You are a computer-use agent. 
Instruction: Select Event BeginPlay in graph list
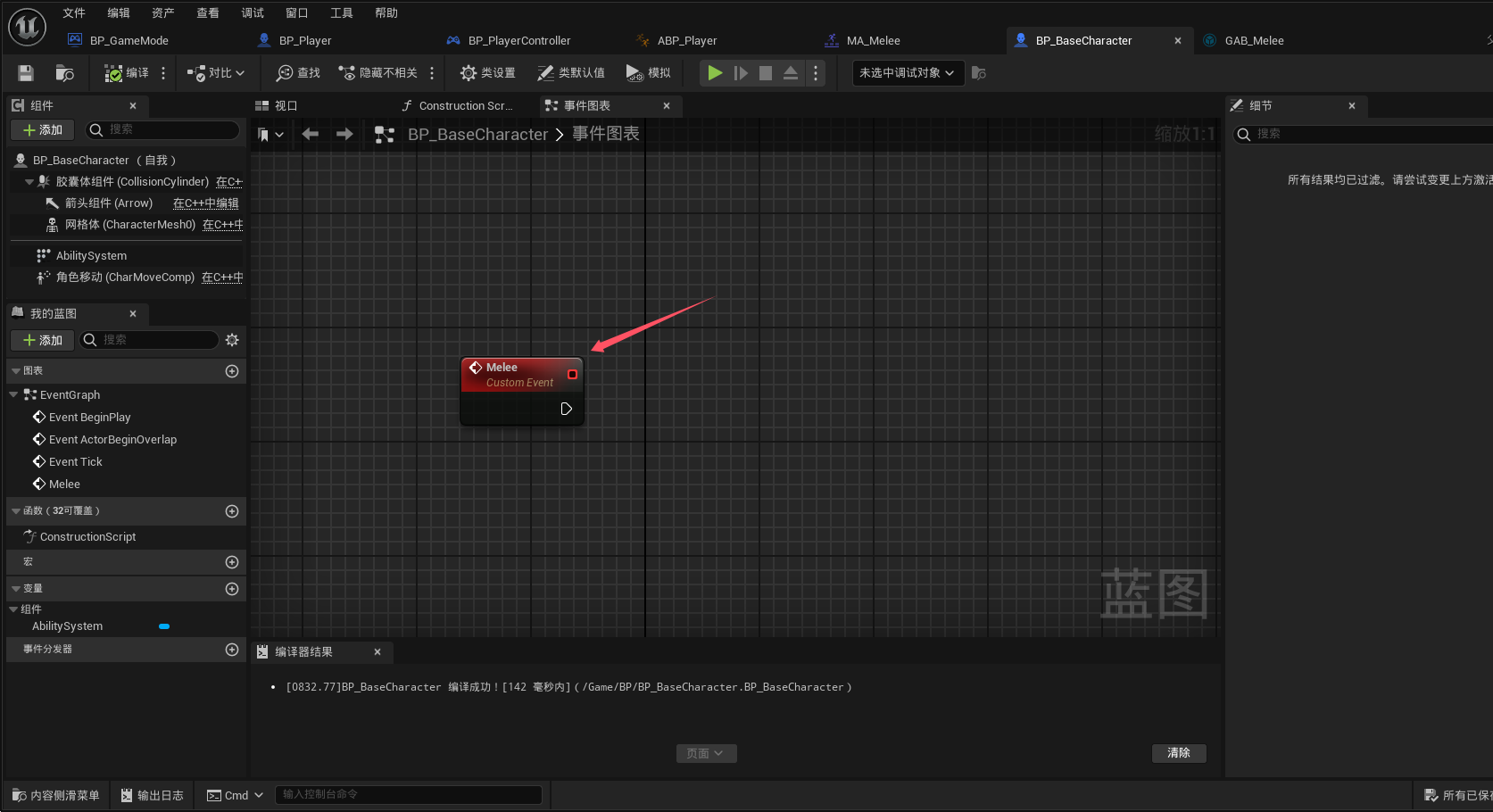tap(89, 418)
